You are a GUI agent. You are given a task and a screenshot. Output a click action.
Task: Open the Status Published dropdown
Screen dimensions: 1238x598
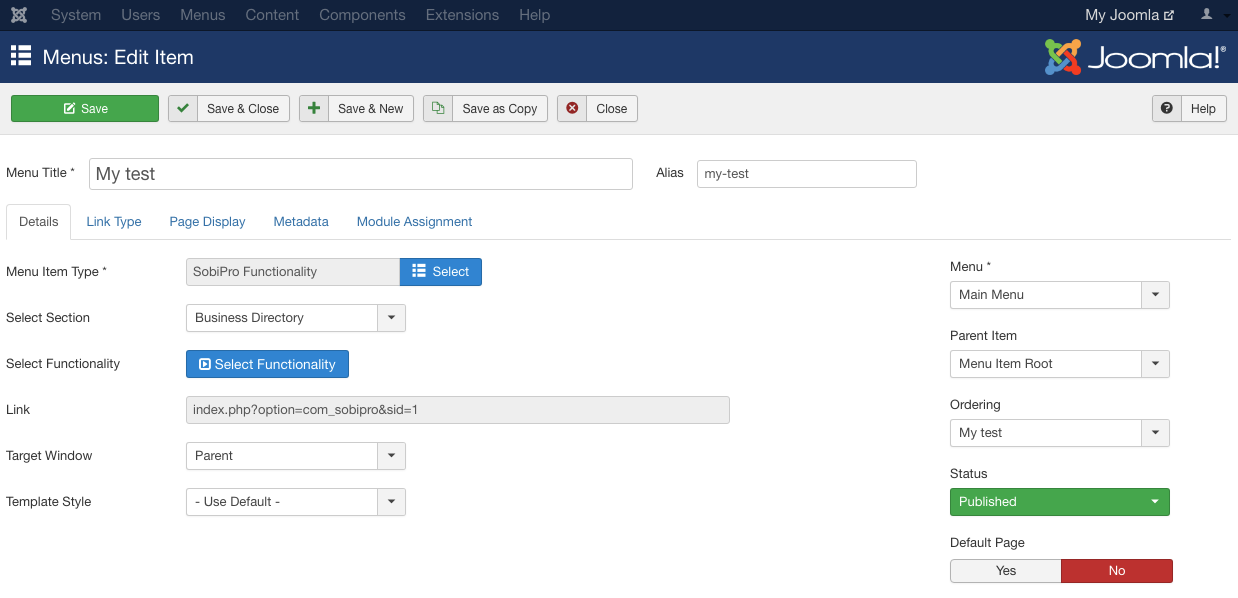pos(1060,501)
